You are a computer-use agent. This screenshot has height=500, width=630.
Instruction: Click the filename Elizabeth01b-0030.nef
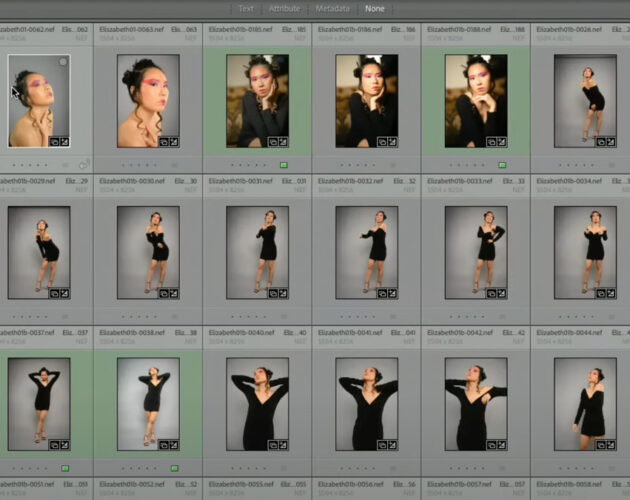(x=132, y=181)
